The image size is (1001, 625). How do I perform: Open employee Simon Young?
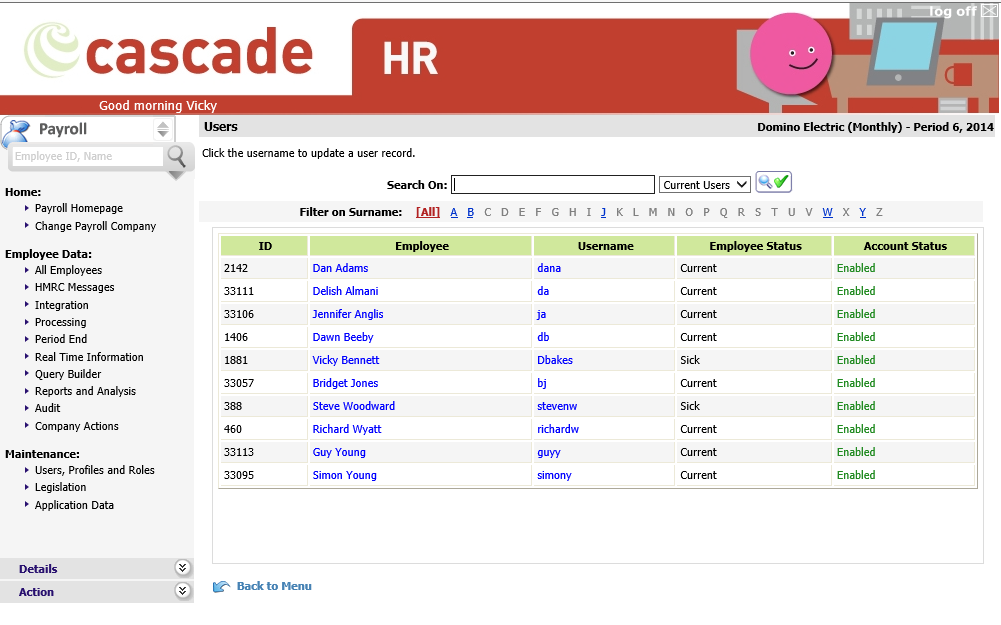(x=345, y=475)
